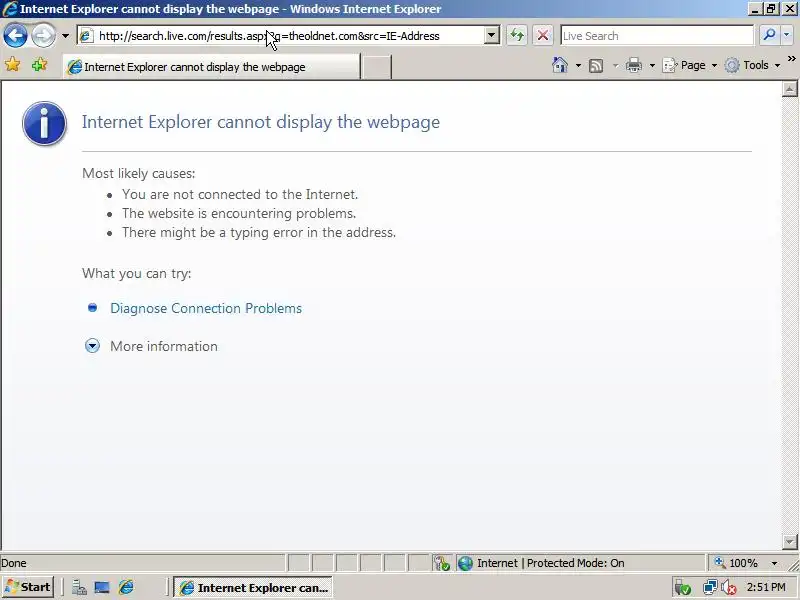Open the Page menu

689,65
